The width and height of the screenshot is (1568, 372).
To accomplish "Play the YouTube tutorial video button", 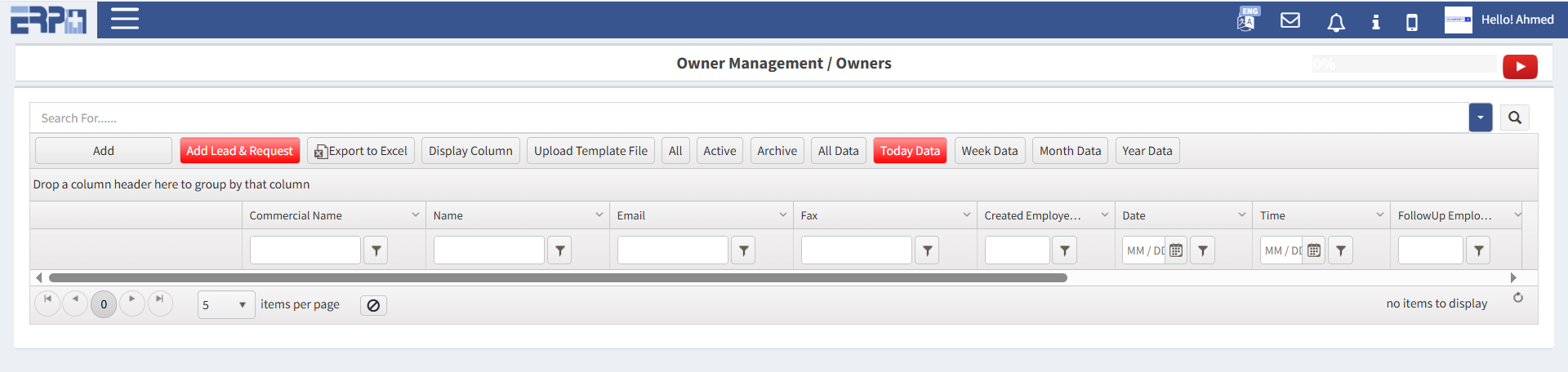I will 1520,67.
